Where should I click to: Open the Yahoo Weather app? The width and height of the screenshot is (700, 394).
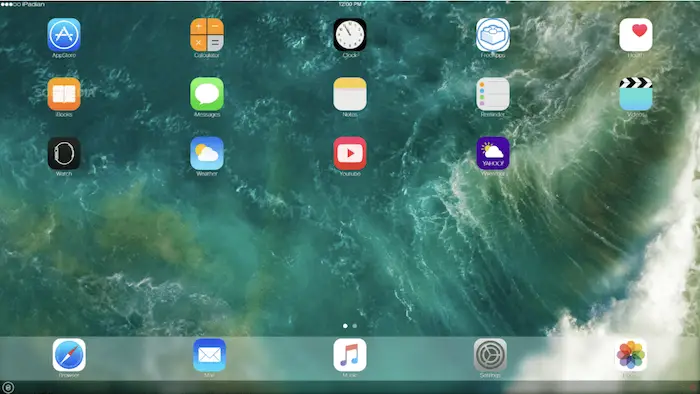pos(493,153)
